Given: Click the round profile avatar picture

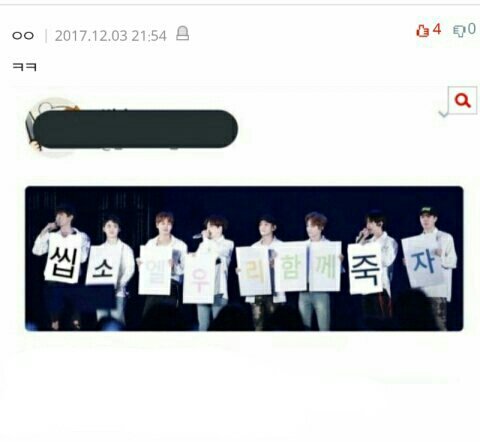Looking at the screenshot, I should tap(52, 128).
